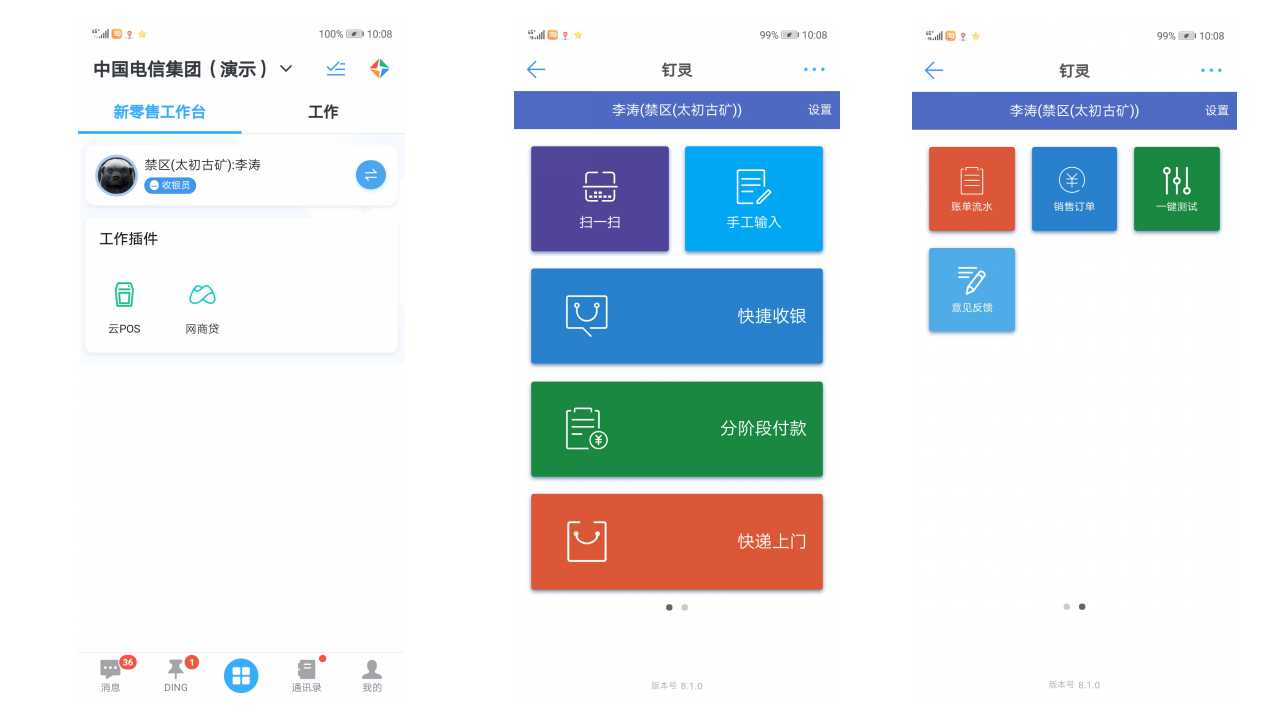The width and height of the screenshot is (1280, 720).
Task: Tap 设置 on the middle 钉灵 screen
Action: [820, 110]
